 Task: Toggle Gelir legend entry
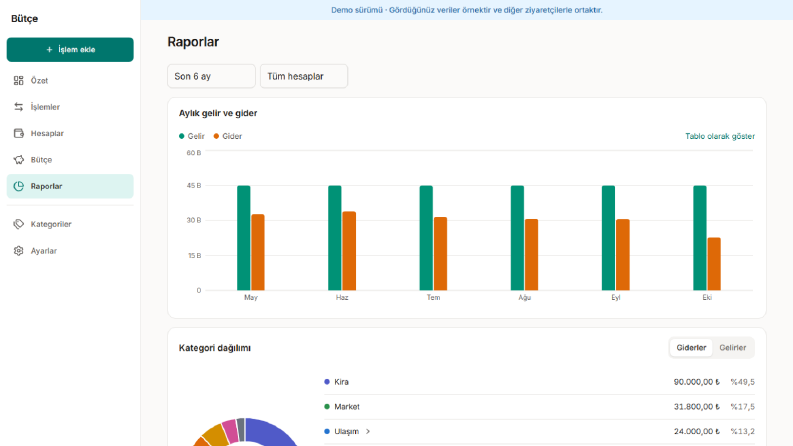coord(192,136)
